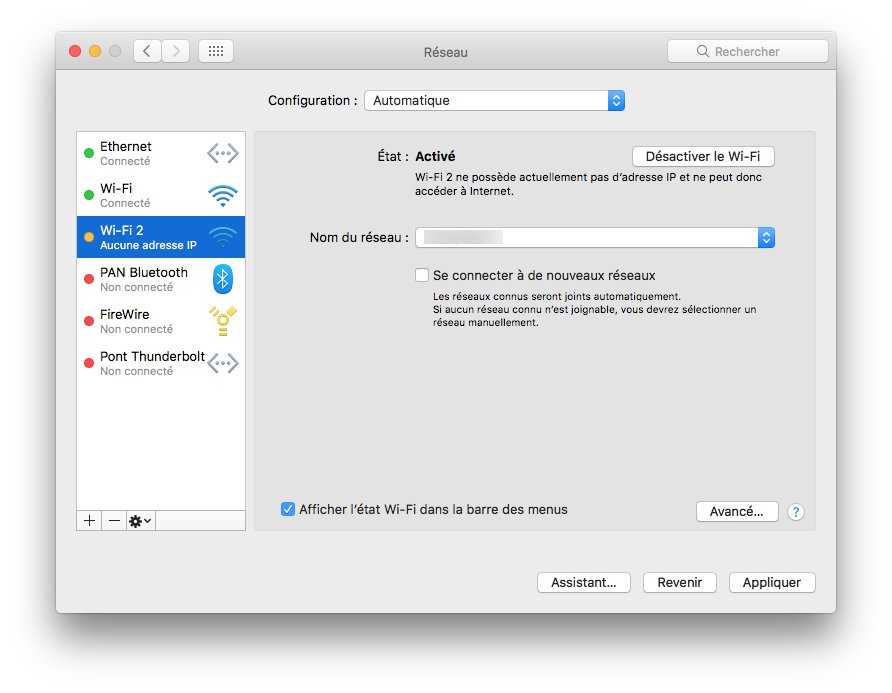
Task: Select the FireWire service
Action: (161, 321)
